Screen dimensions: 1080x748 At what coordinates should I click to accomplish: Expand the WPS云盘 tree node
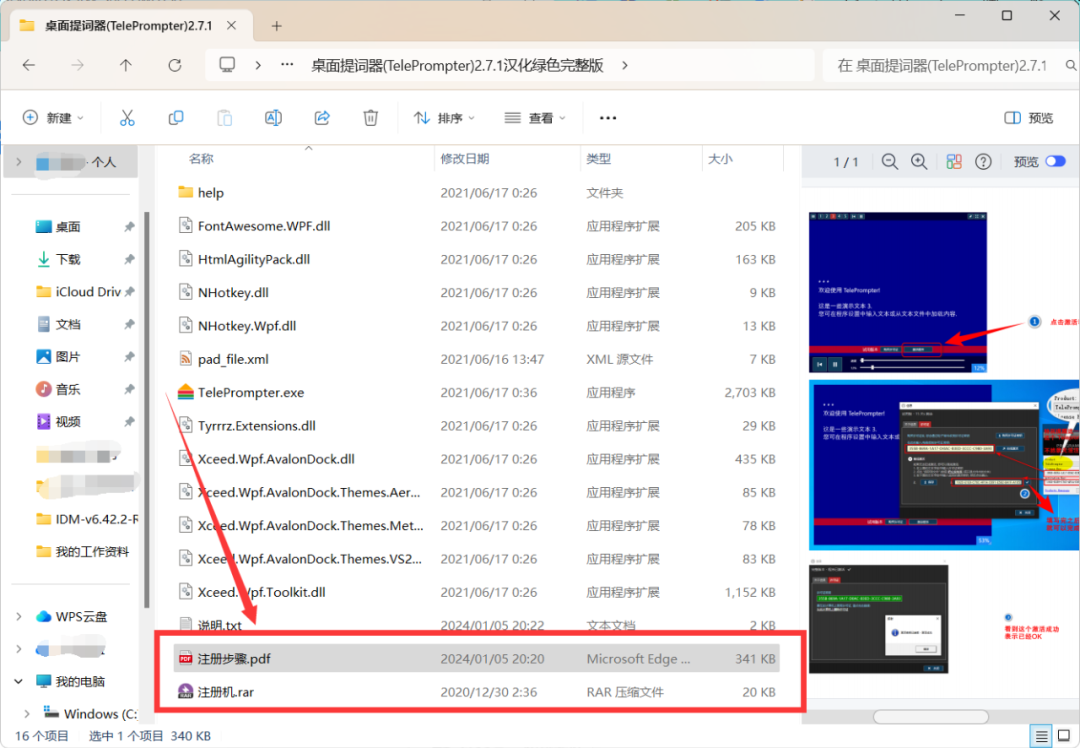coord(19,616)
